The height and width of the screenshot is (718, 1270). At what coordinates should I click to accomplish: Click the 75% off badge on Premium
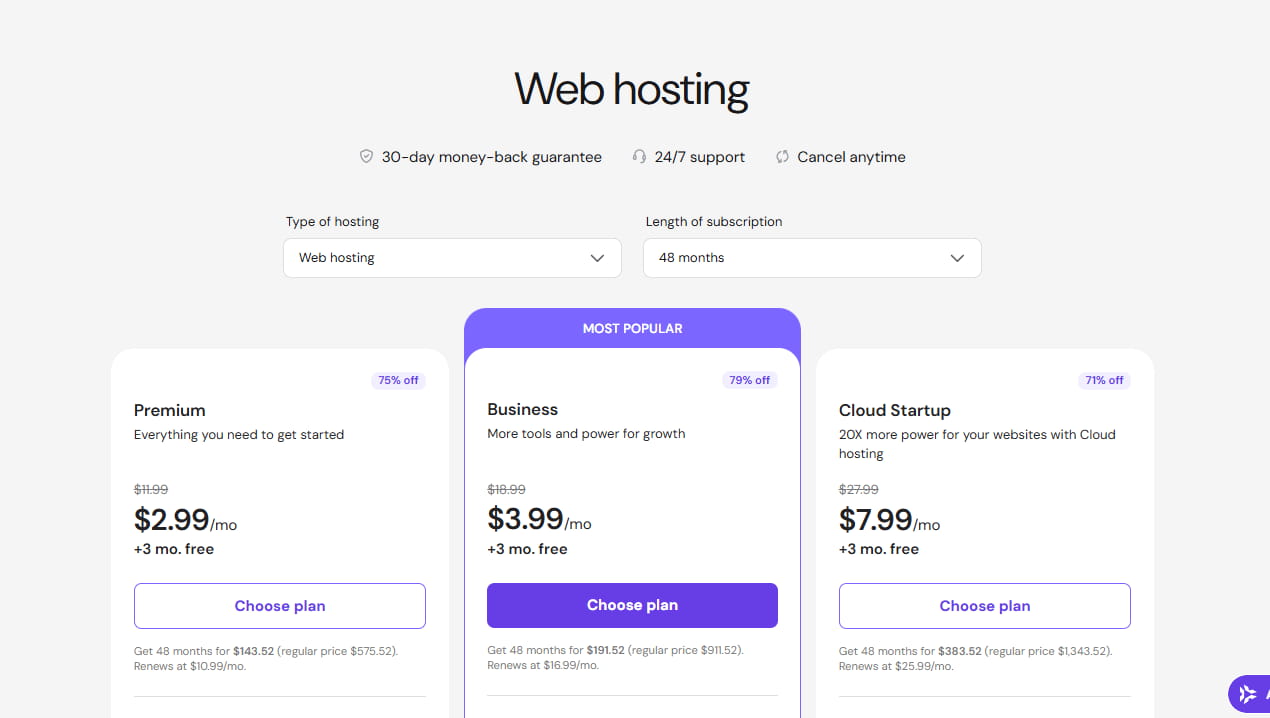(398, 380)
